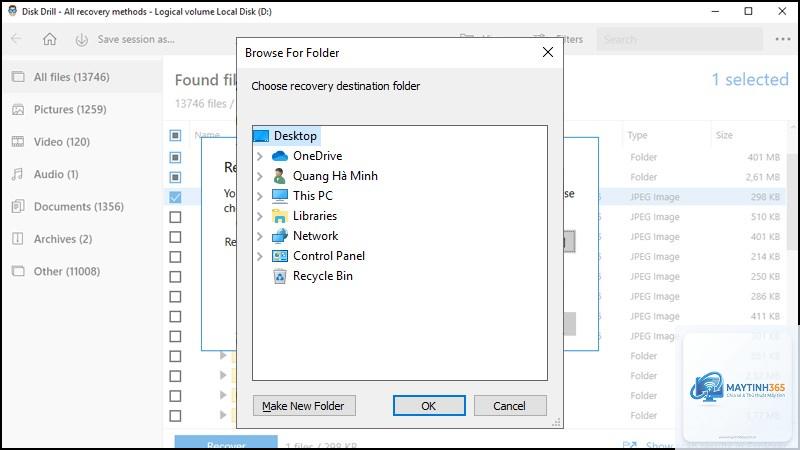Click the dialog resize grip corner

tap(557, 422)
